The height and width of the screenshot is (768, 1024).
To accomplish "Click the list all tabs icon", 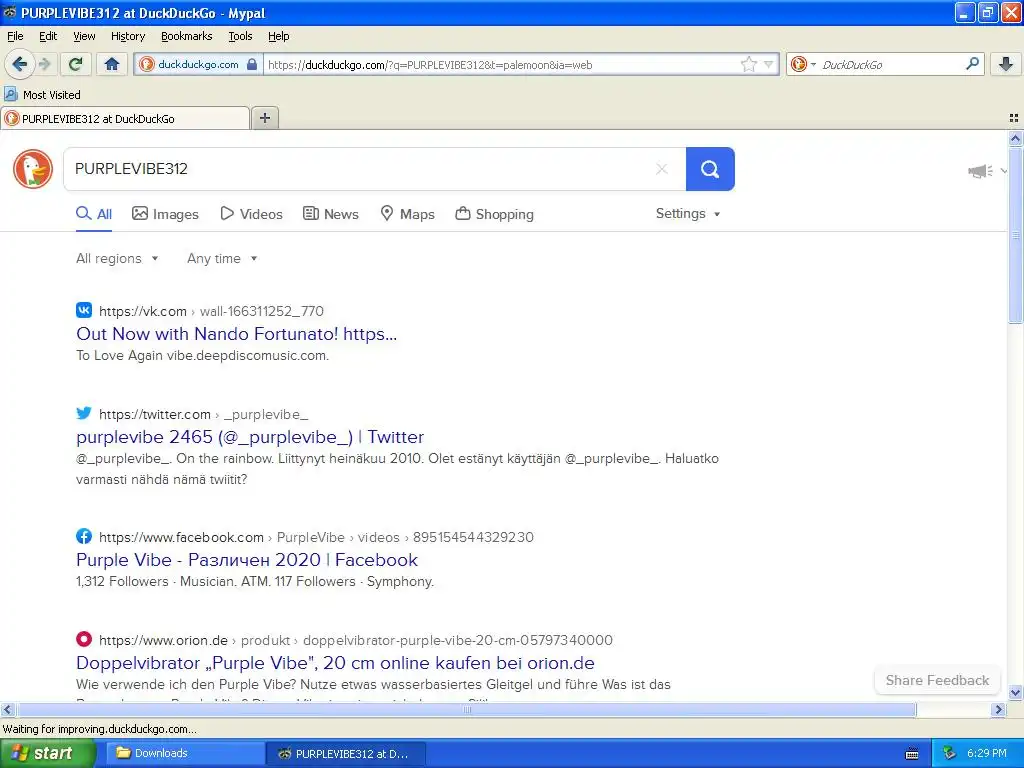I will [x=1014, y=118].
